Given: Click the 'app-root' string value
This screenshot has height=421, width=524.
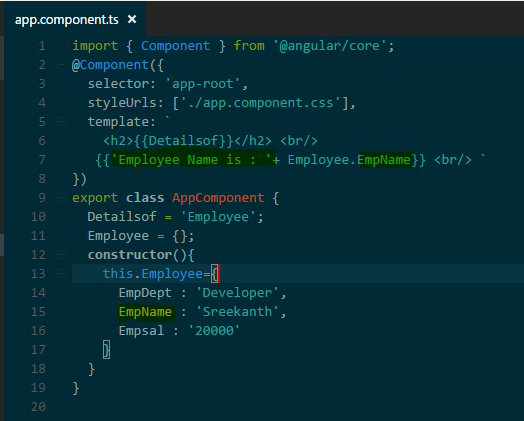Looking at the screenshot, I should pos(203,84).
